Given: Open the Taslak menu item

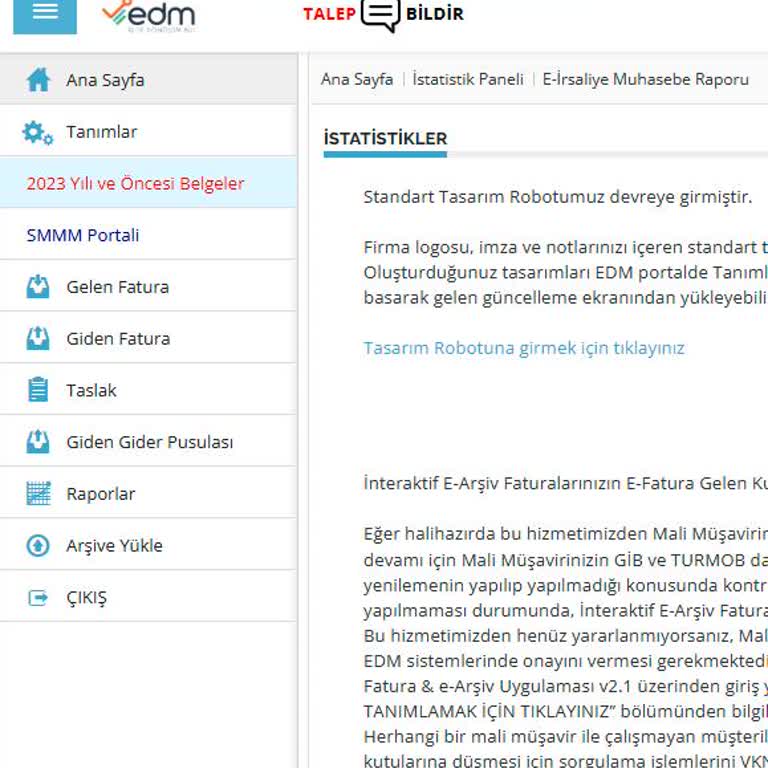Looking at the screenshot, I should coord(148,390).
